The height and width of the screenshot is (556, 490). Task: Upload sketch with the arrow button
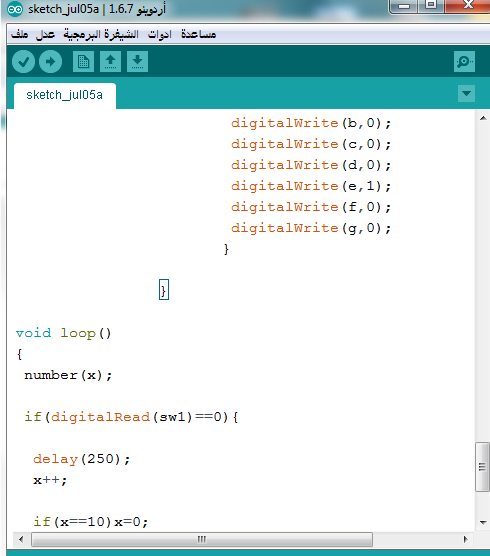[50, 62]
